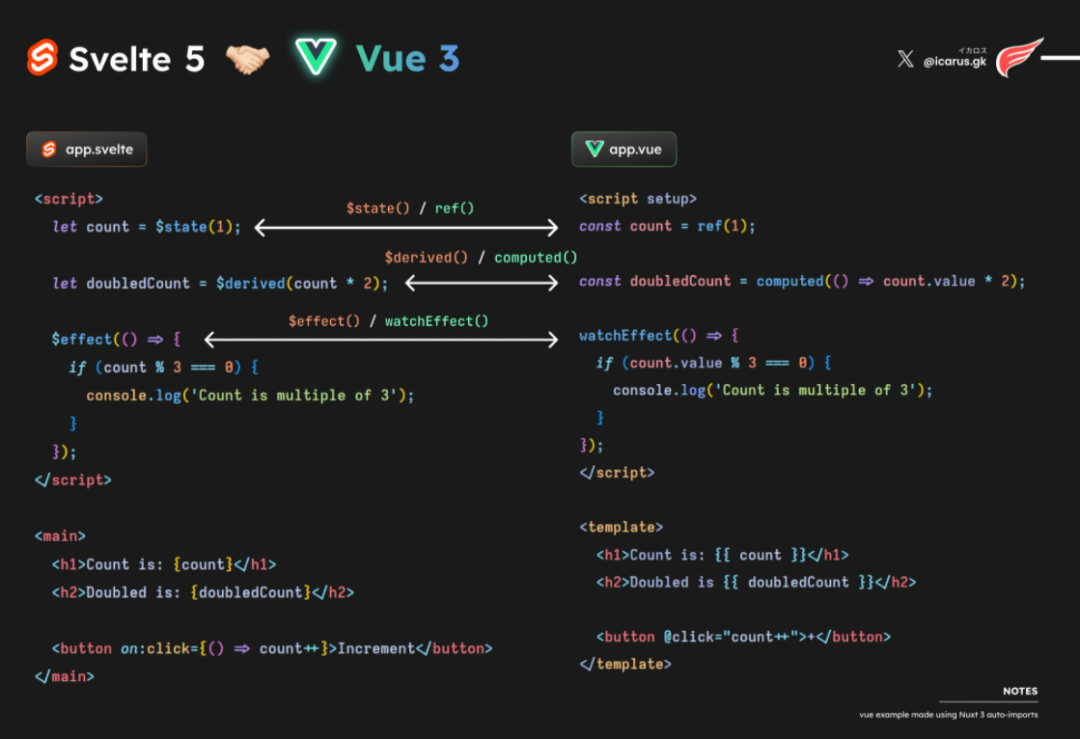Click the "const doubledCount = computed(...)" line

[802, 282]
